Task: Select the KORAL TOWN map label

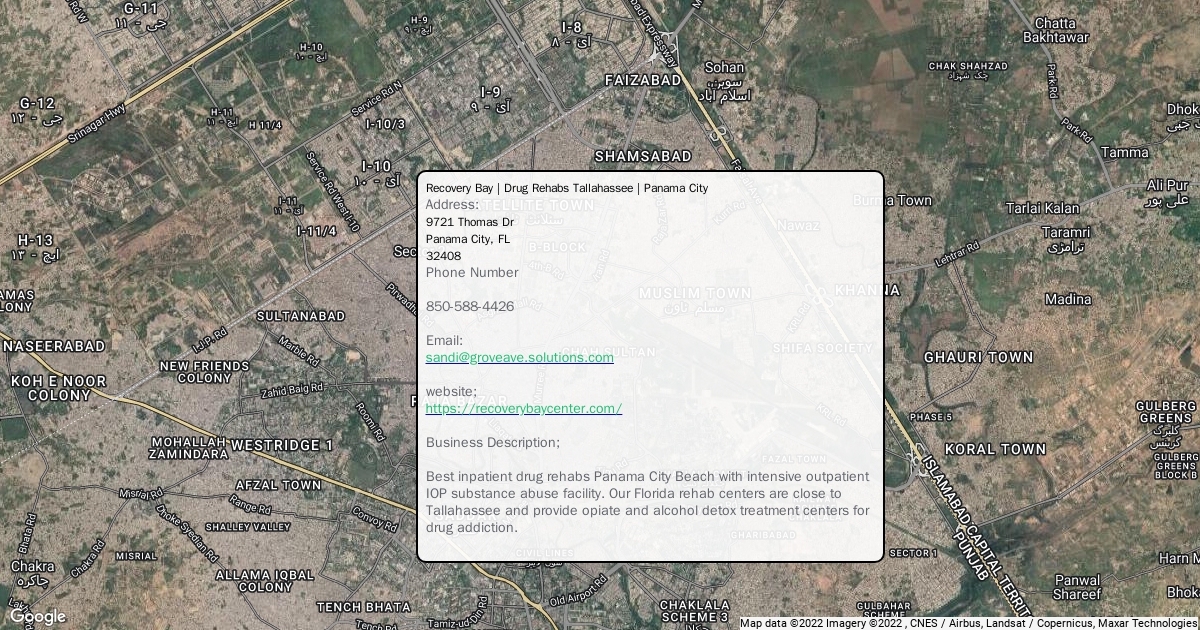Action: [995, 449]
